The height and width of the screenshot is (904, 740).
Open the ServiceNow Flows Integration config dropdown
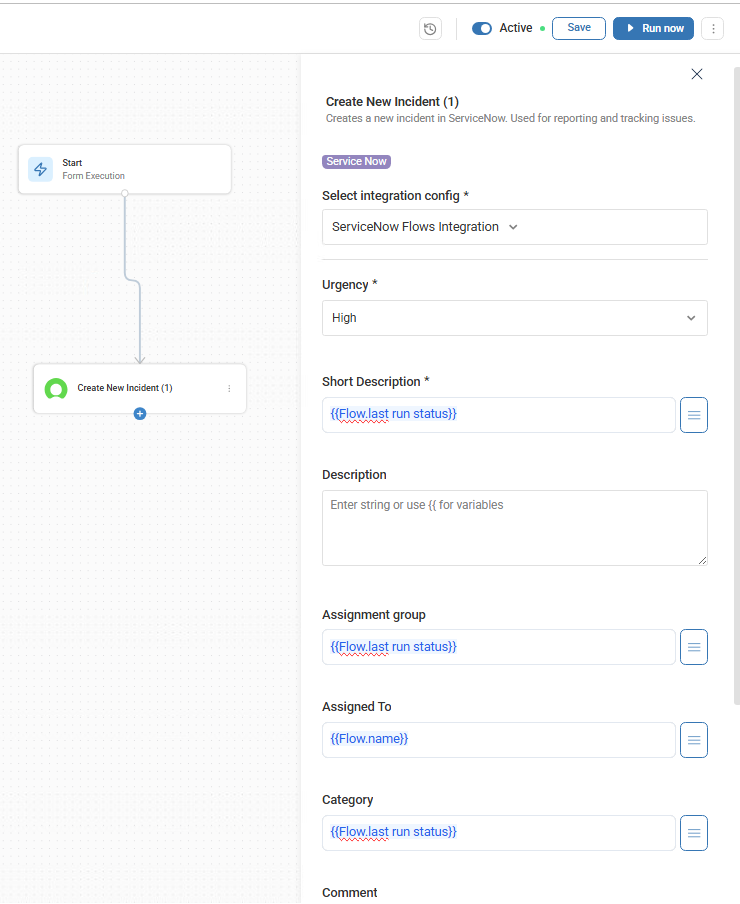coord(514,227)
